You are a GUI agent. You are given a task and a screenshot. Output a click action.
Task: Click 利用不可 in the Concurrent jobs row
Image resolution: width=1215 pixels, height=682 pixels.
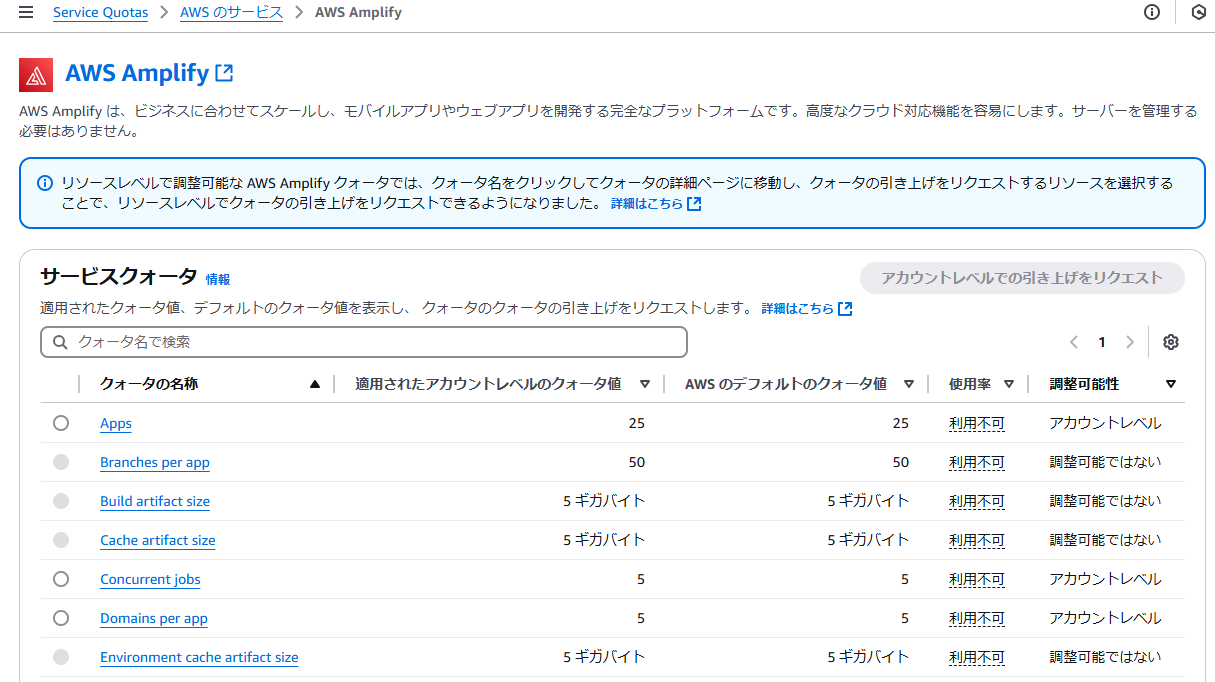click(x=977, y=579)
